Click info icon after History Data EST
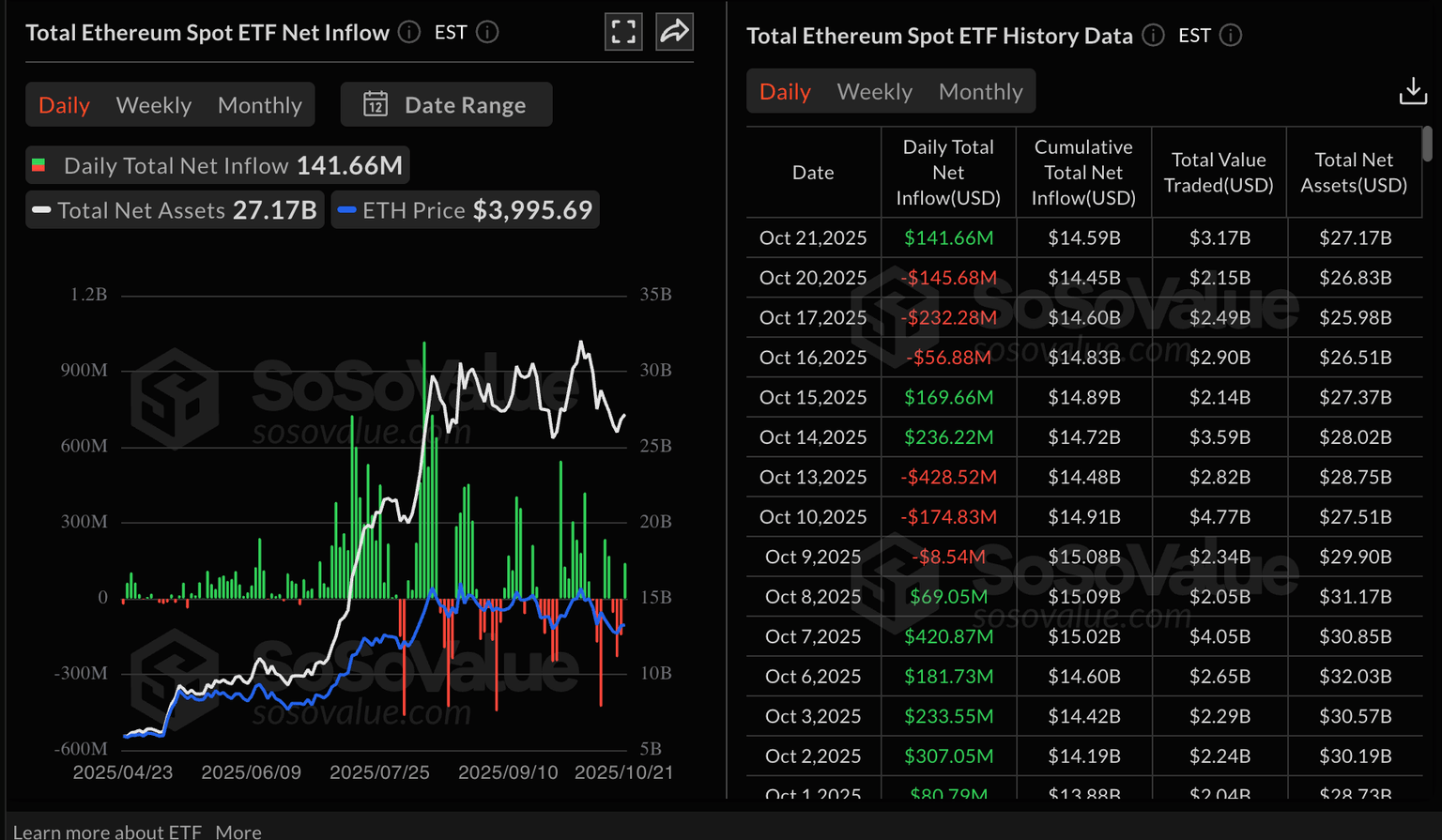 click(x=1231, y=36)
